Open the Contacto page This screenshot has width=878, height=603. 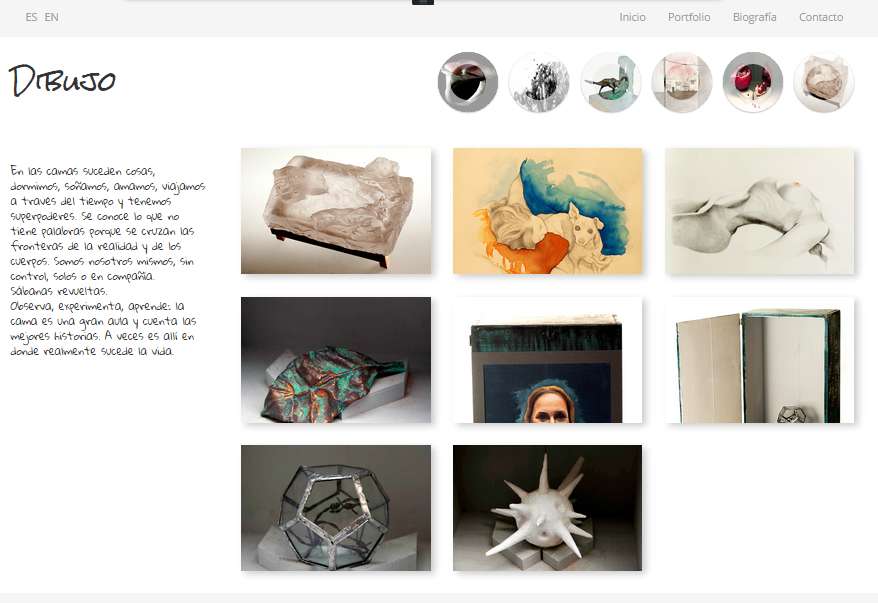[821, 17]
